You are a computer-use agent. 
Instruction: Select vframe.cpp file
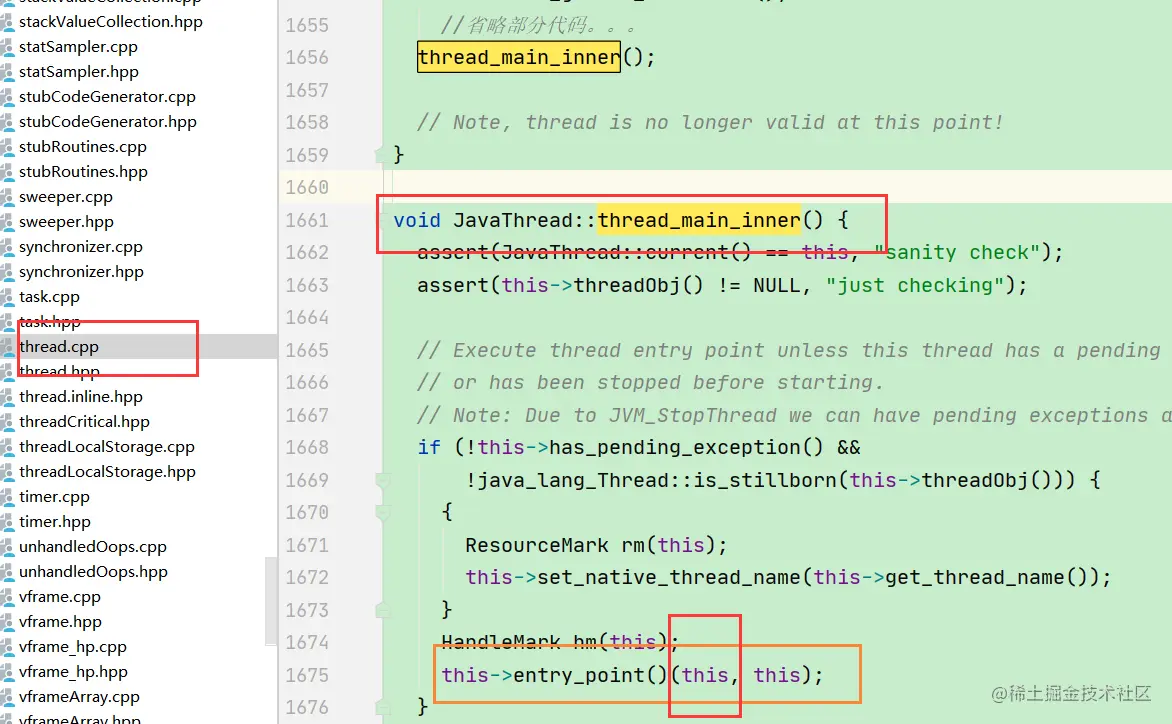click(60, 597)
